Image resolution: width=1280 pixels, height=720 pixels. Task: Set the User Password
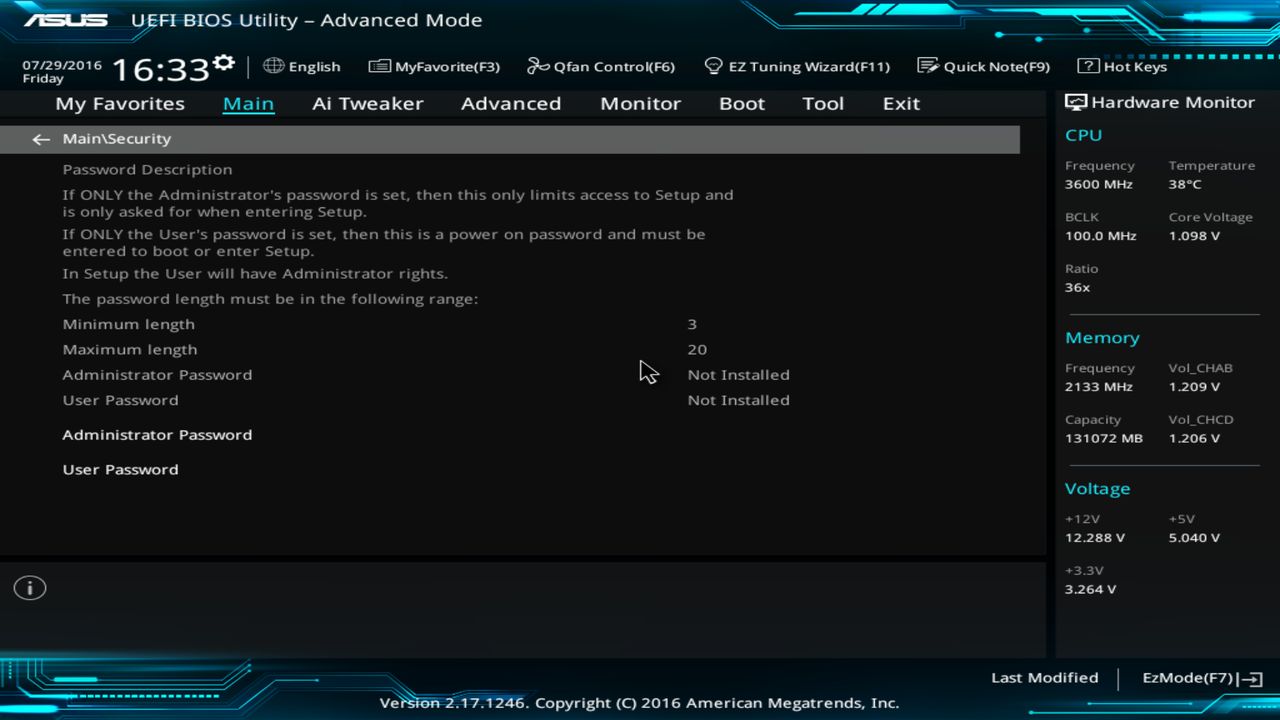(120, 469)
